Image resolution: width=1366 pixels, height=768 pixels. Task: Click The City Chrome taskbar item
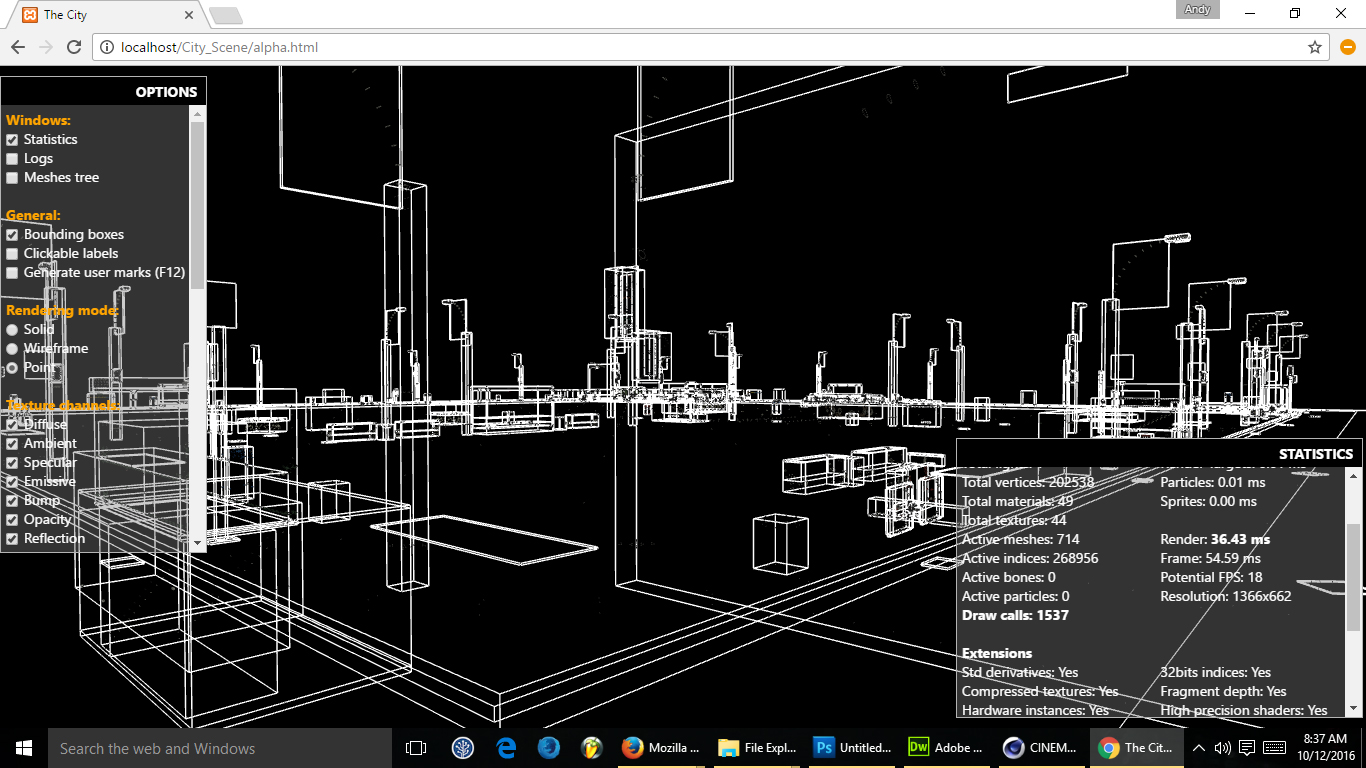[x=1138, y=748]
